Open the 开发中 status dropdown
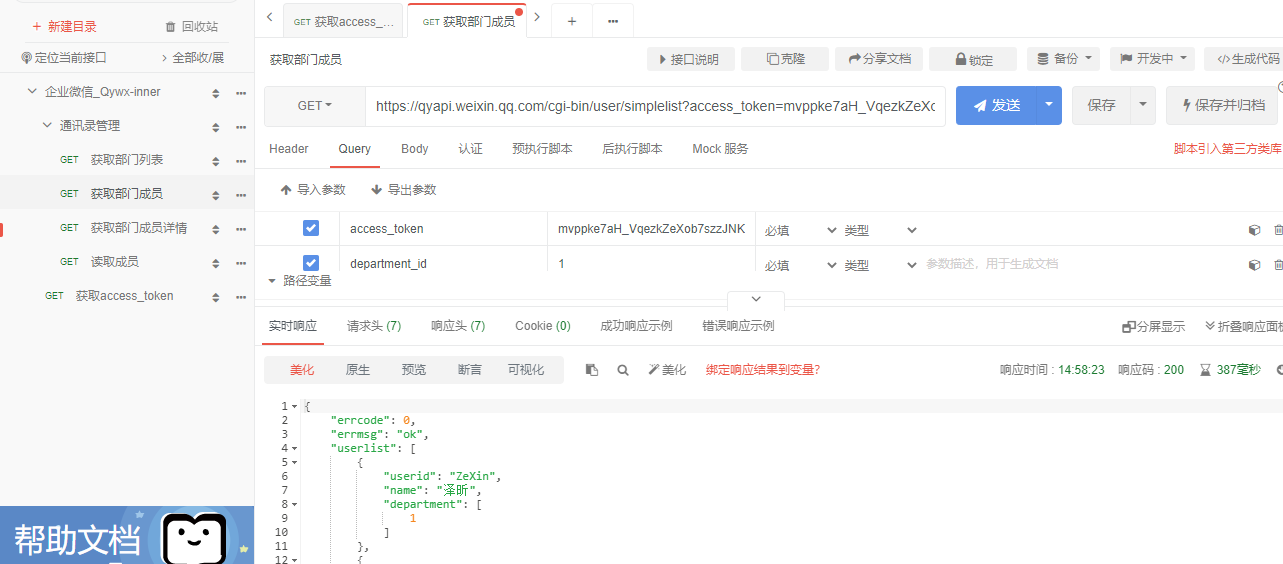Viewport: 1283px width, 564px height. tap(1153, 59)
